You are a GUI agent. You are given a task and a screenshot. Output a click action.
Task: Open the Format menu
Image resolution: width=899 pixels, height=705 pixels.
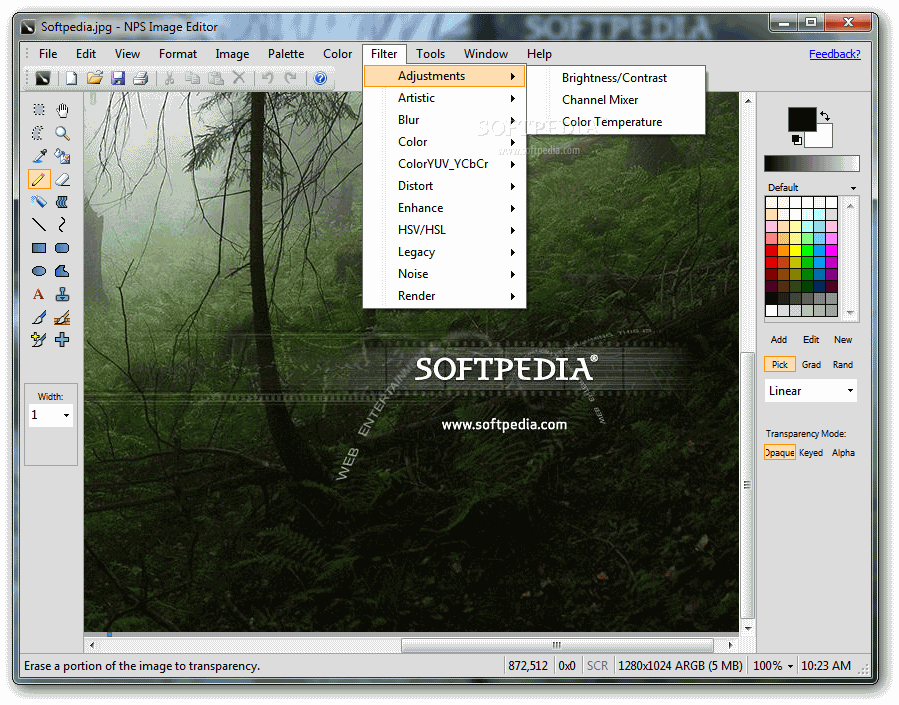click(178, 54)
